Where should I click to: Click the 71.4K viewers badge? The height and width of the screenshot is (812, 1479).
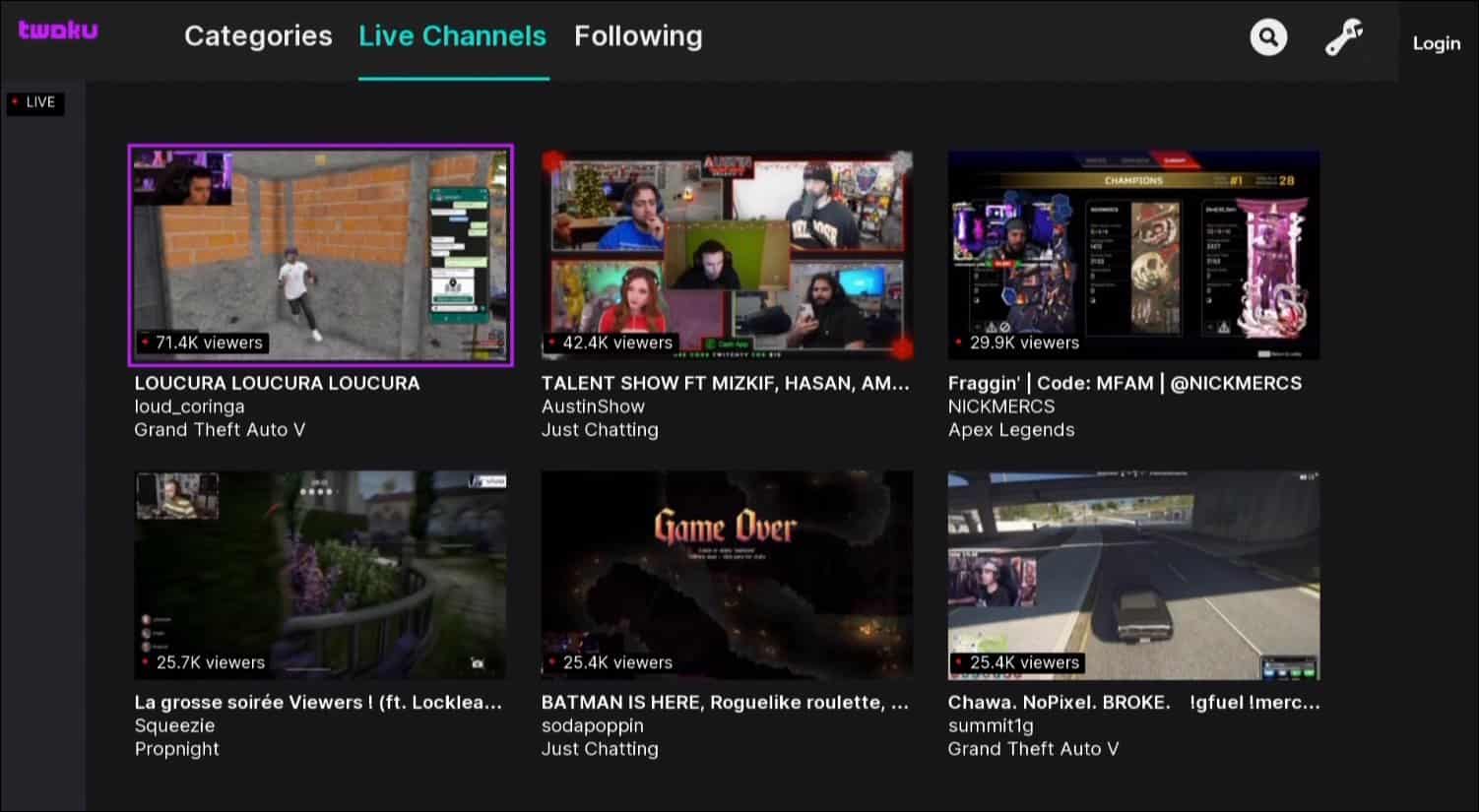click(202, 343)
